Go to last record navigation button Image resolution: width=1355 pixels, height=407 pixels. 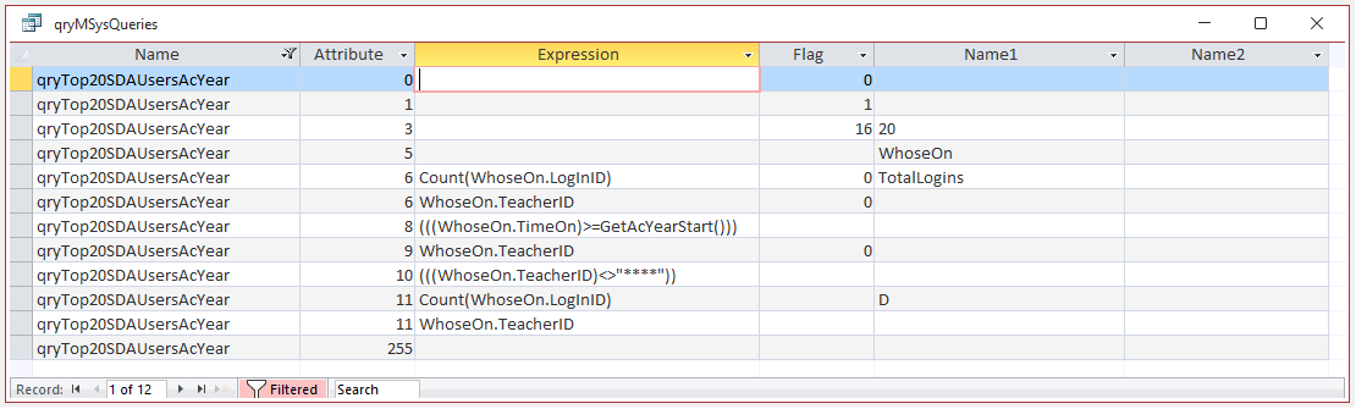click(201, 389)
